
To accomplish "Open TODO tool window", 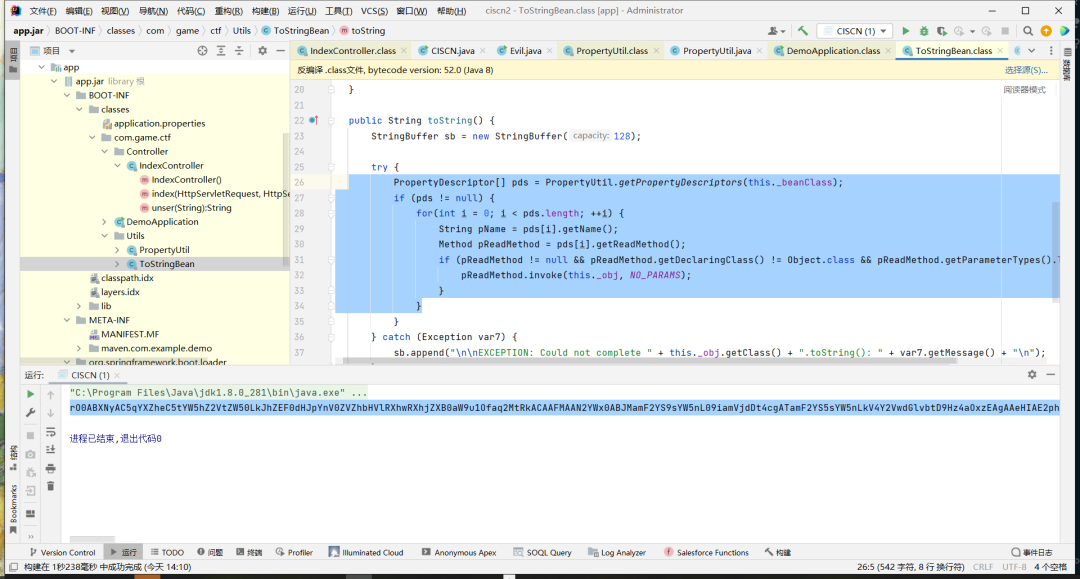I will 167,552.
